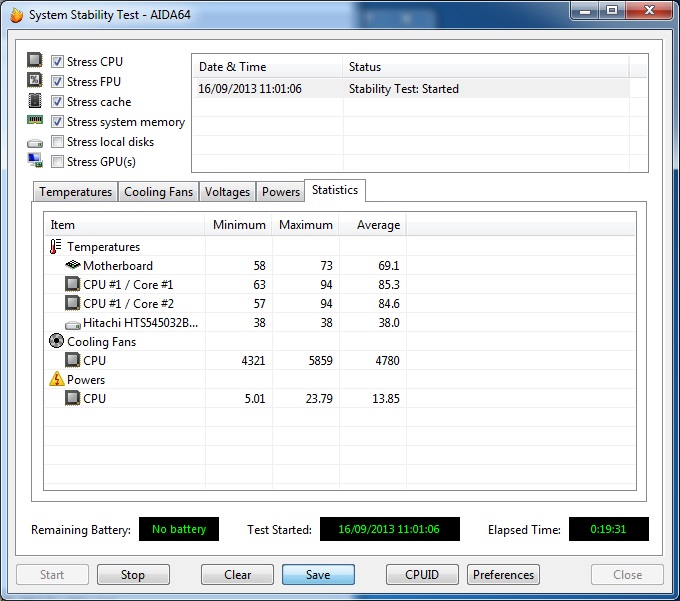This screenshot has width=680, height=601.
Task: Click the Save button
Action: pyautogui.click(x=318, y=575)
